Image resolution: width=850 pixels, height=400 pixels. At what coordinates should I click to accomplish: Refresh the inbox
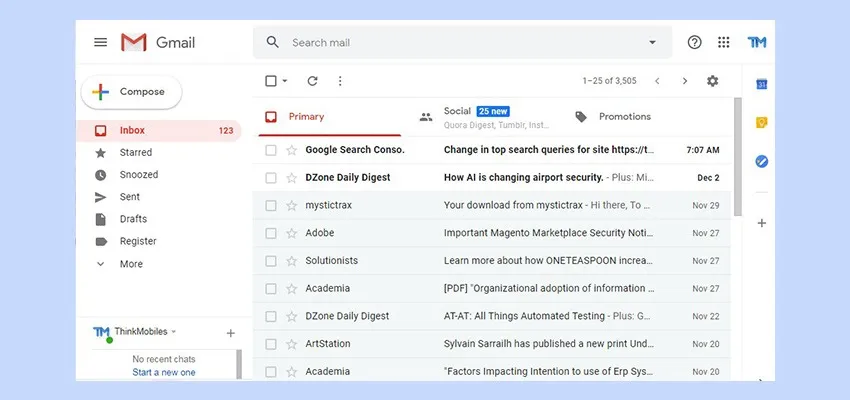312,81
